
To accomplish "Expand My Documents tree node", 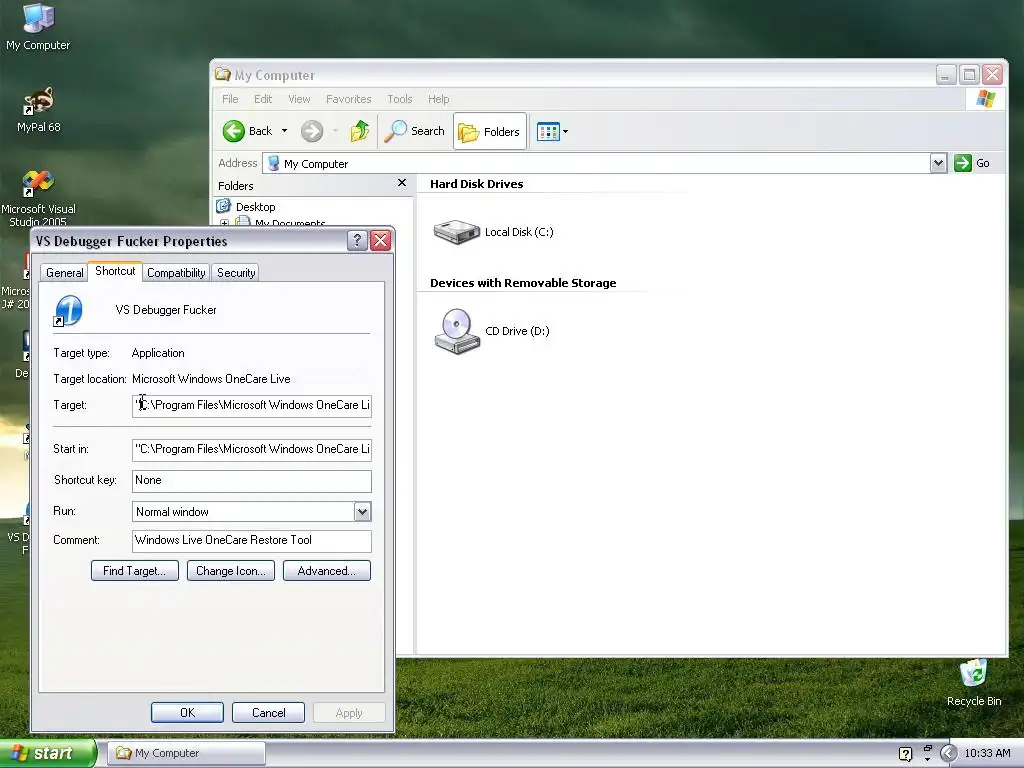I will pos(225,223).
